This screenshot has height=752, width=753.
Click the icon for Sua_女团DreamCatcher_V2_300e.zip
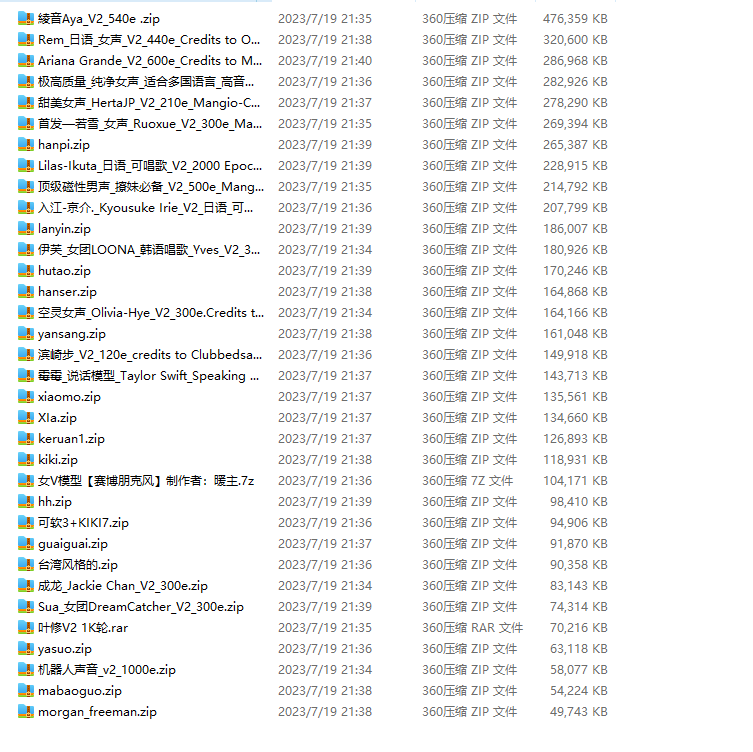click(x=26, y=607)
